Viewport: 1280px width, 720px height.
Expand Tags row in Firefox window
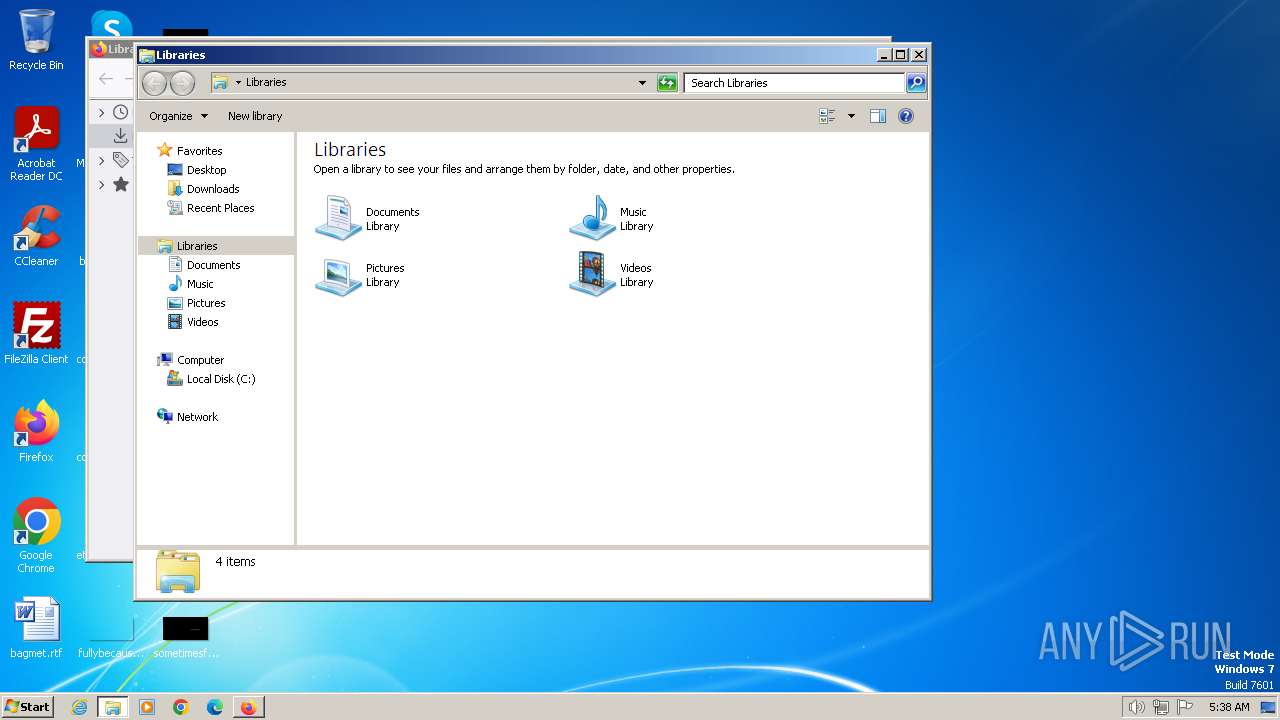pos(101,160)
